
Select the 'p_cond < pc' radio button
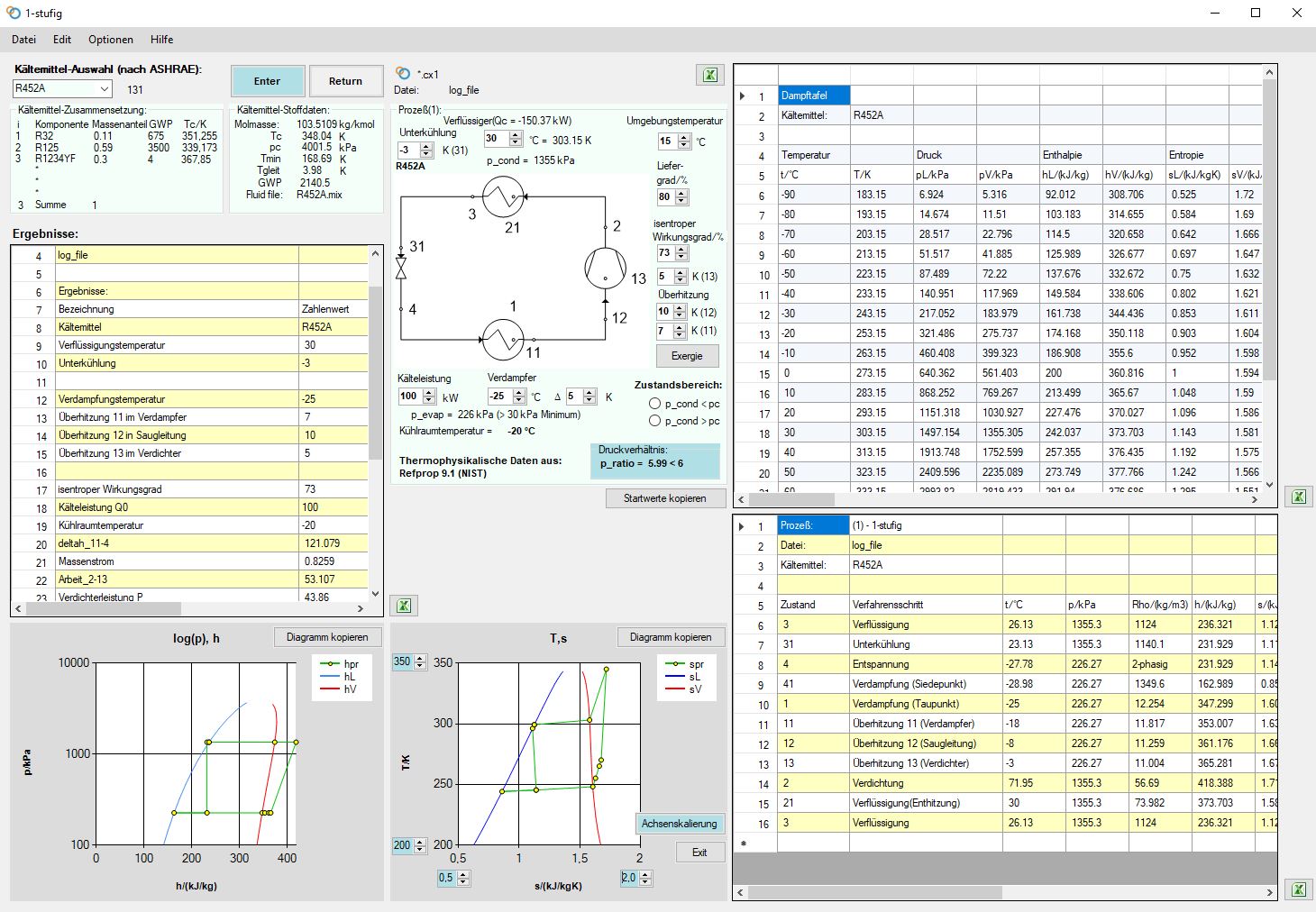click(655, 404)
